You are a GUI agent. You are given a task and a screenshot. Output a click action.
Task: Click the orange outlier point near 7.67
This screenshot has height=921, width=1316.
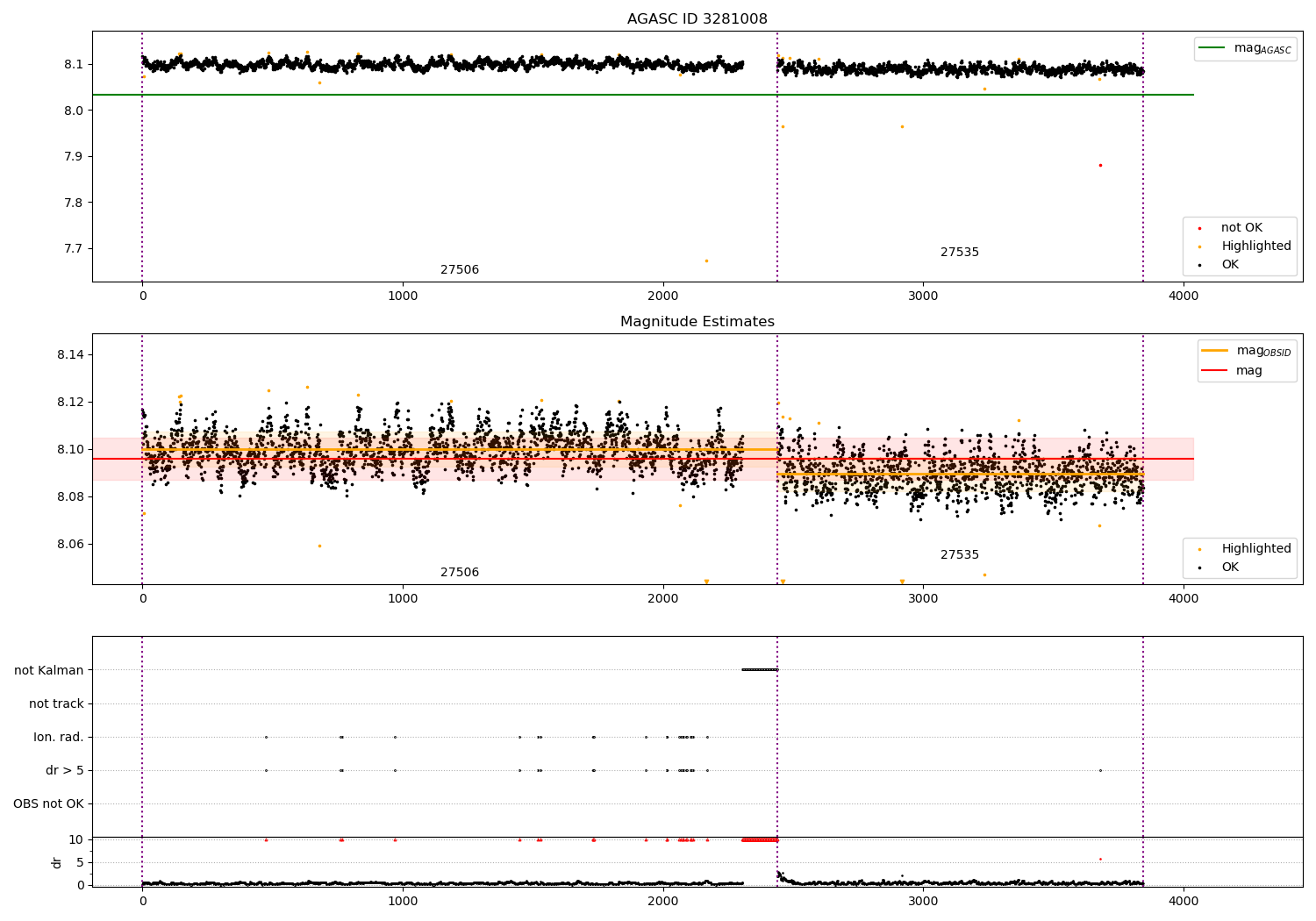click(706, 261)
